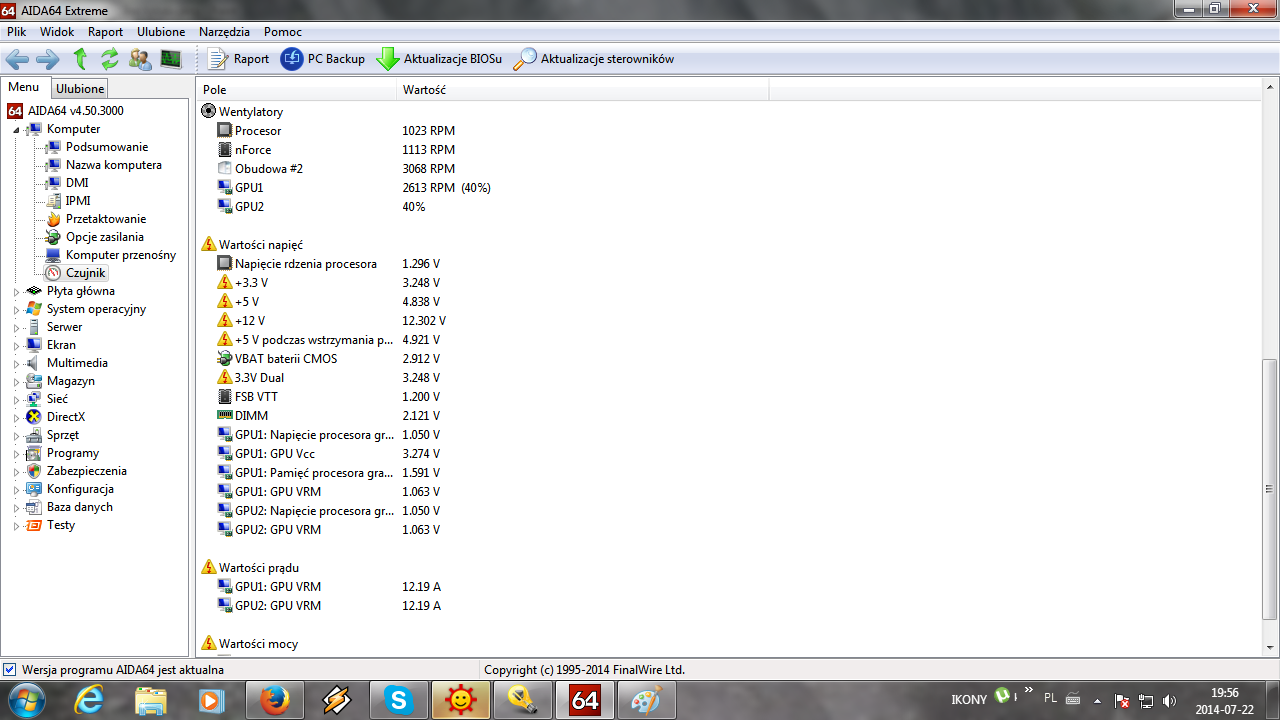
Task: Expand the Ekran tree node
Action: tap(17, 346)
